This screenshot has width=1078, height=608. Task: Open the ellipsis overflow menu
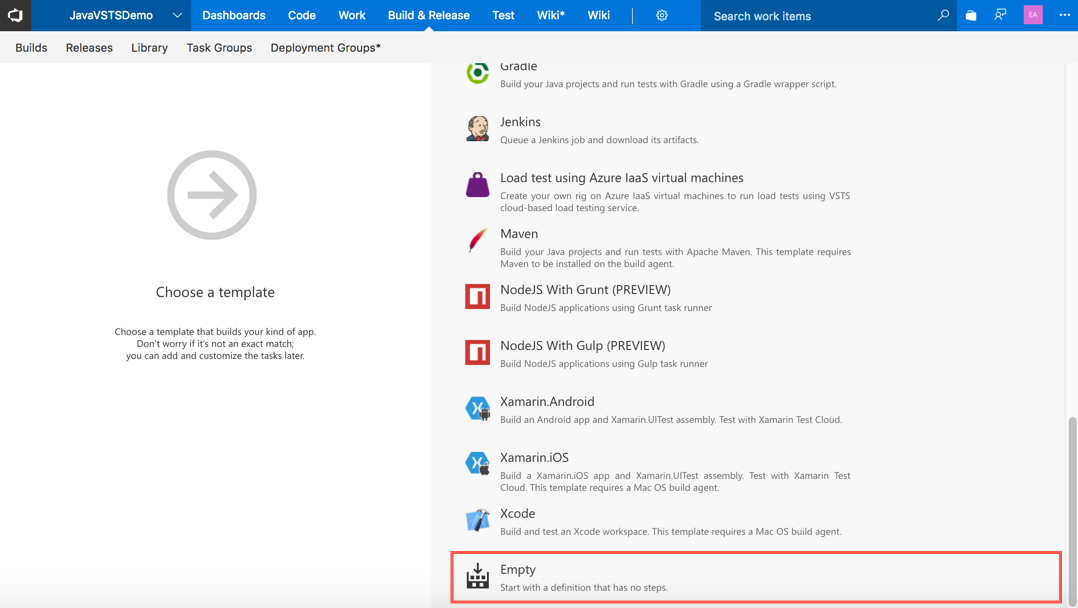pyautogui.click(x=1064, y=15)
